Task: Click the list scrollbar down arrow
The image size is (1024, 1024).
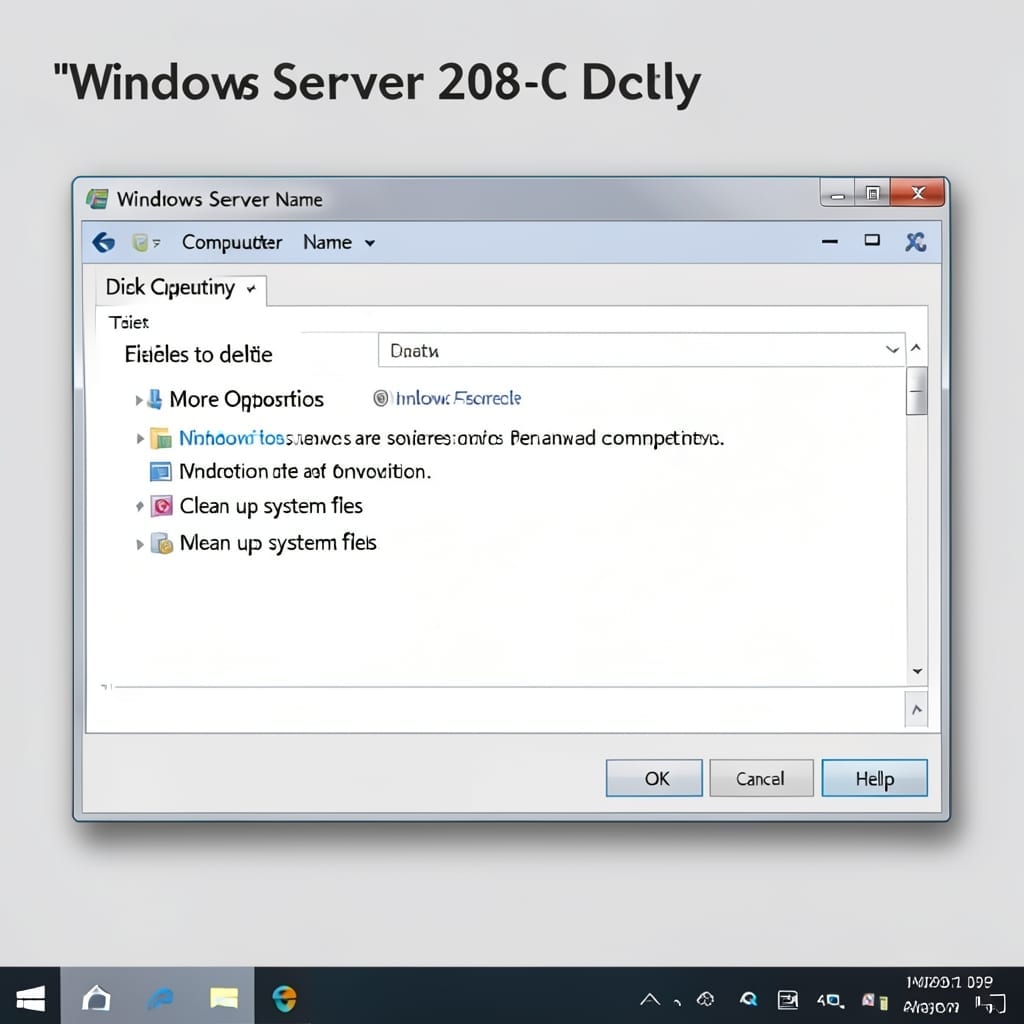Action: click(917, 671)
